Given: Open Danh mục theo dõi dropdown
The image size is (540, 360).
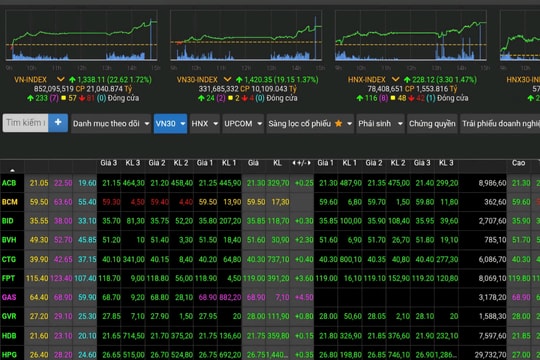Looking at the screenshot, I should point(111,123).
